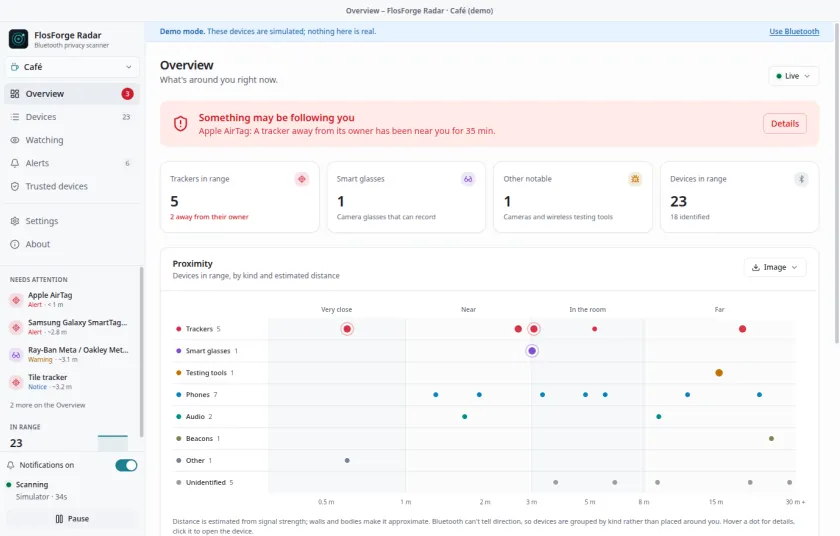Click the Notifications bell icon near toggle

pos(11,465)
